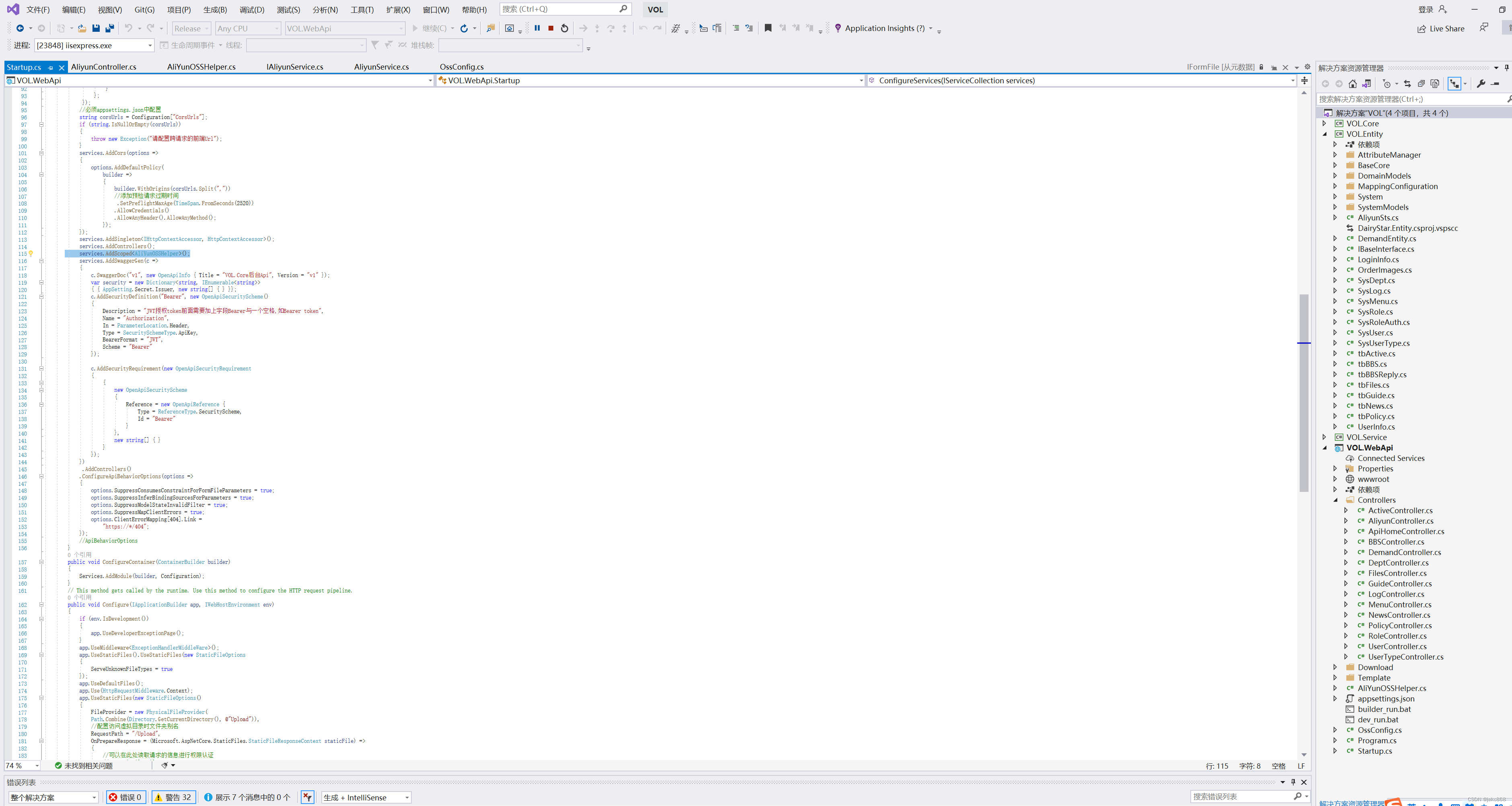
Task: Open the Live Share session button
Action: tap(1441, 28)
